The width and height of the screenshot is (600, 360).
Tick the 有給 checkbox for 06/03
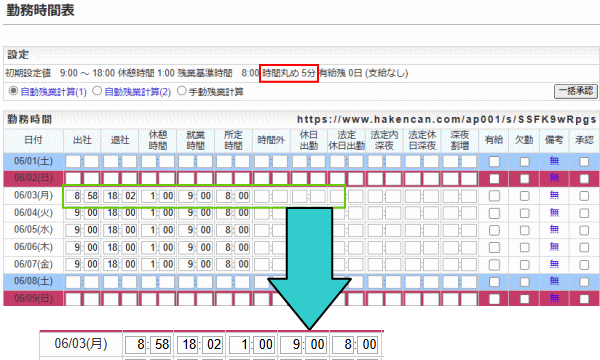click(x=494, y=196)
